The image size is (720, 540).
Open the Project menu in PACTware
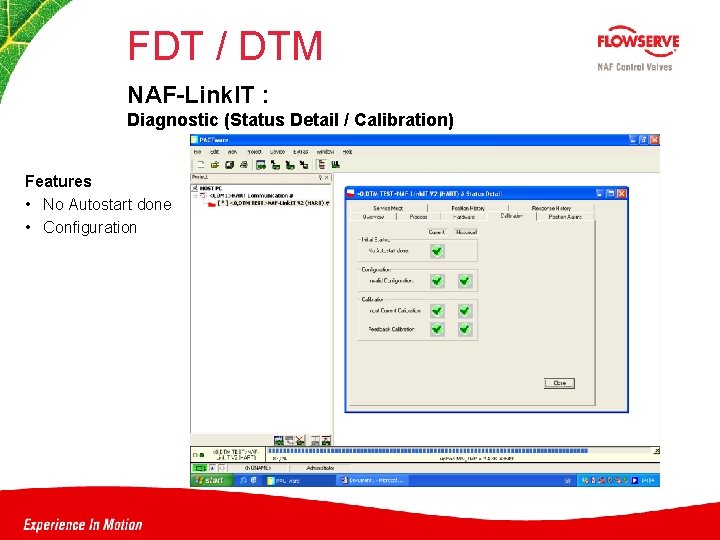[254, 152]
